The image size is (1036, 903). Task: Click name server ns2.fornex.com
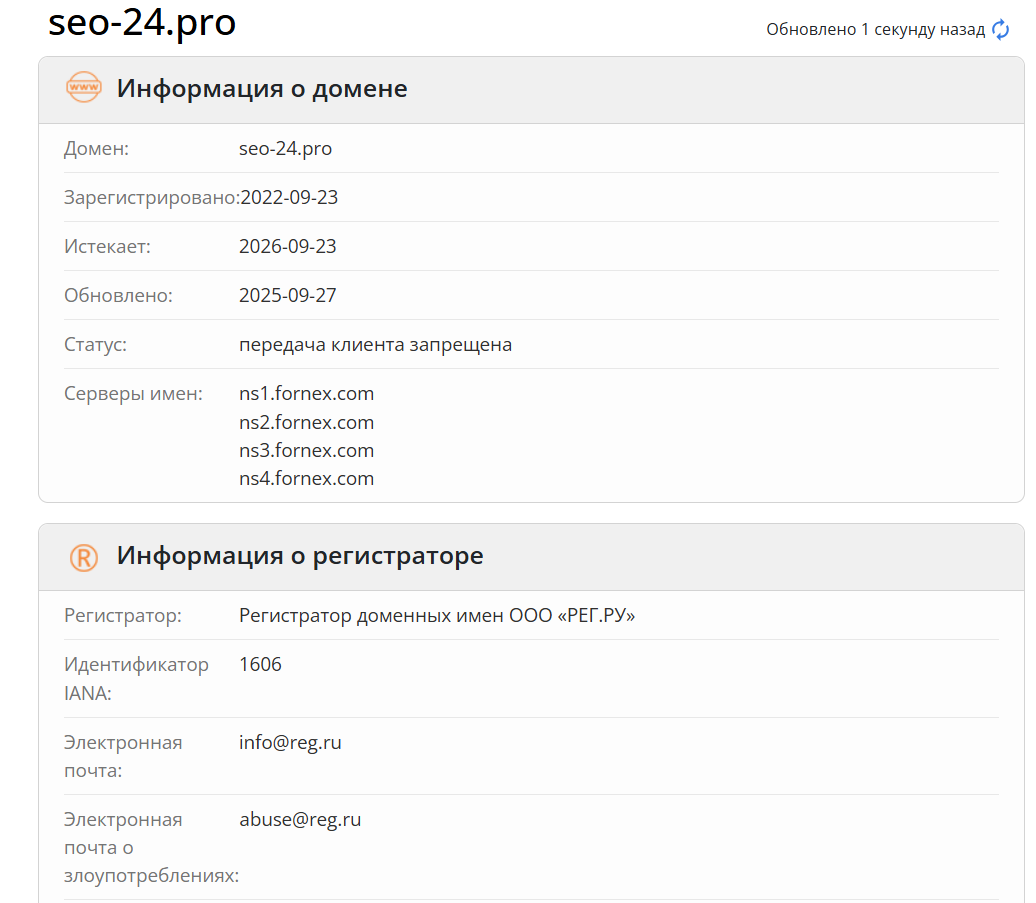click(x=306, y=422)
